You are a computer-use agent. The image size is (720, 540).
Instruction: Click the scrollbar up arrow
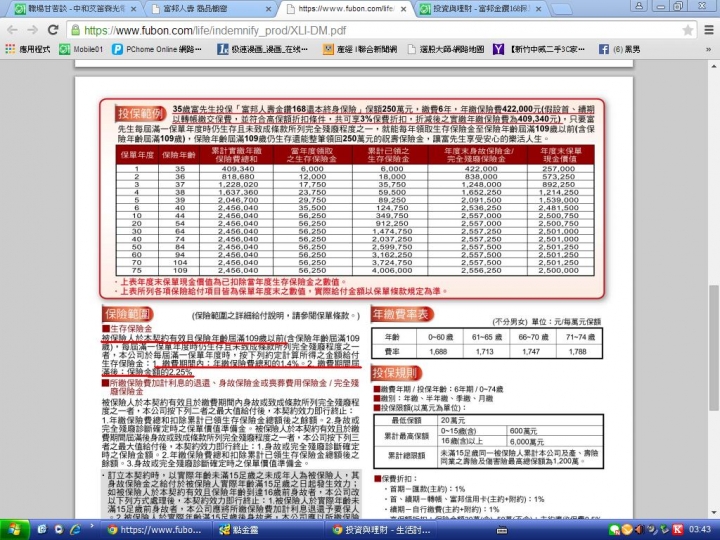714,67
